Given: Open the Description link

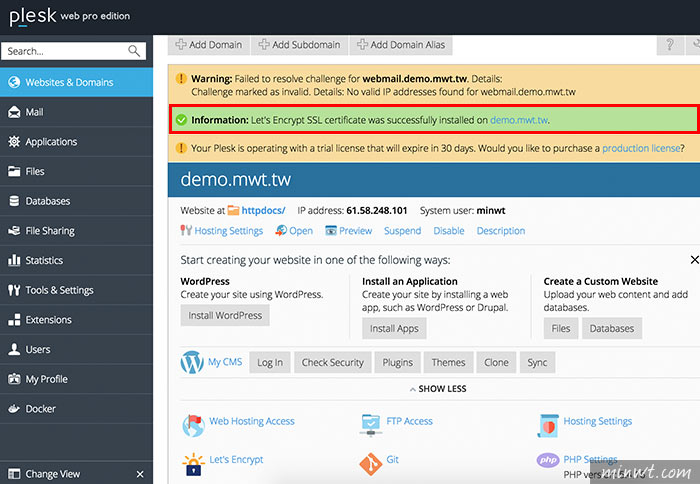Looking at the screenshot, I should click(501, 231).
